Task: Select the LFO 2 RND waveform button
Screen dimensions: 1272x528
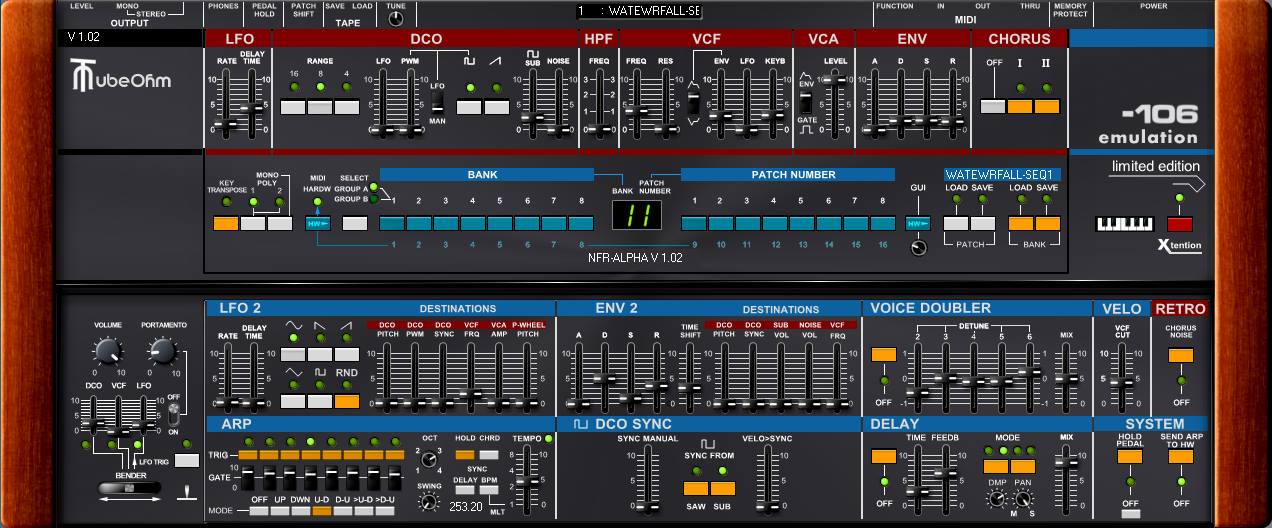Action: [x=347, y=401]
